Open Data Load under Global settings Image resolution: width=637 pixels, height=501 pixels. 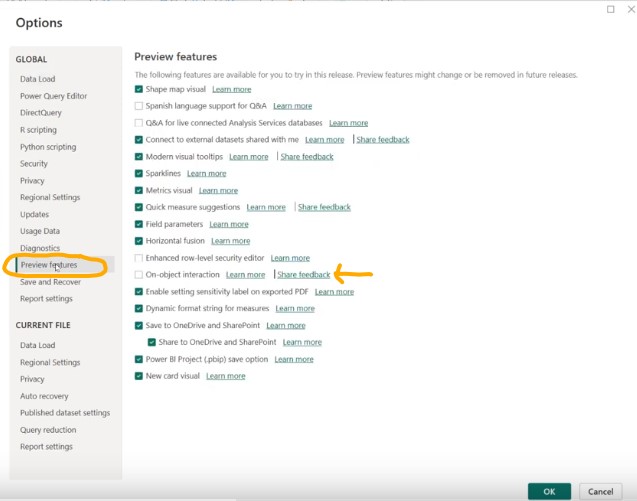pyautogui.click(x=37, y=79)
